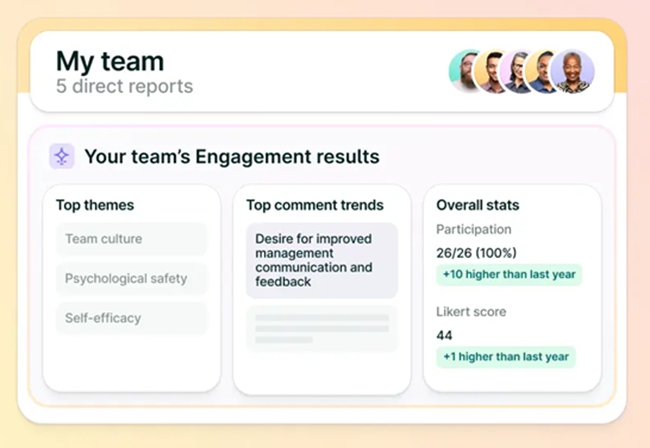Click the 'Your team's Engagement results' title

(232, 157)
